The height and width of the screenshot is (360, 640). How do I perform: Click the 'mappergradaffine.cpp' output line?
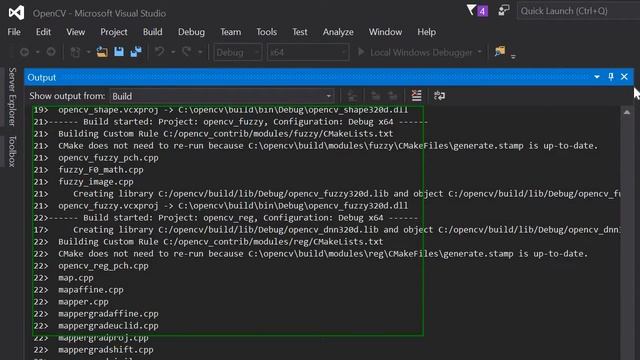pyautogui.click(x=108, y=314)
